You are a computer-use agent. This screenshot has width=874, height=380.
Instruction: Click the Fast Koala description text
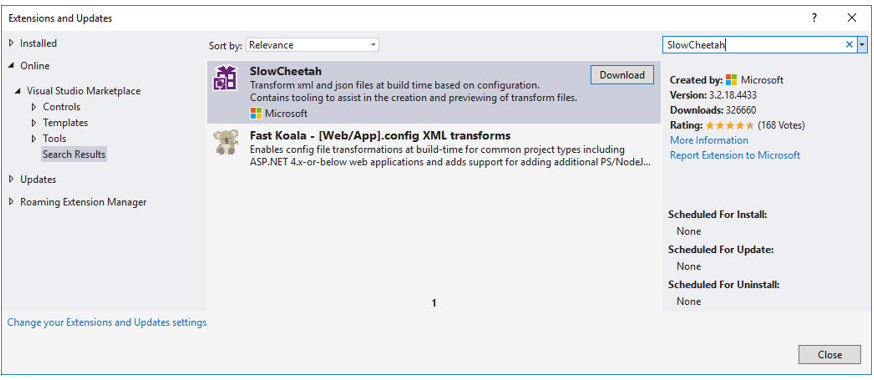(x=450, y=155)
